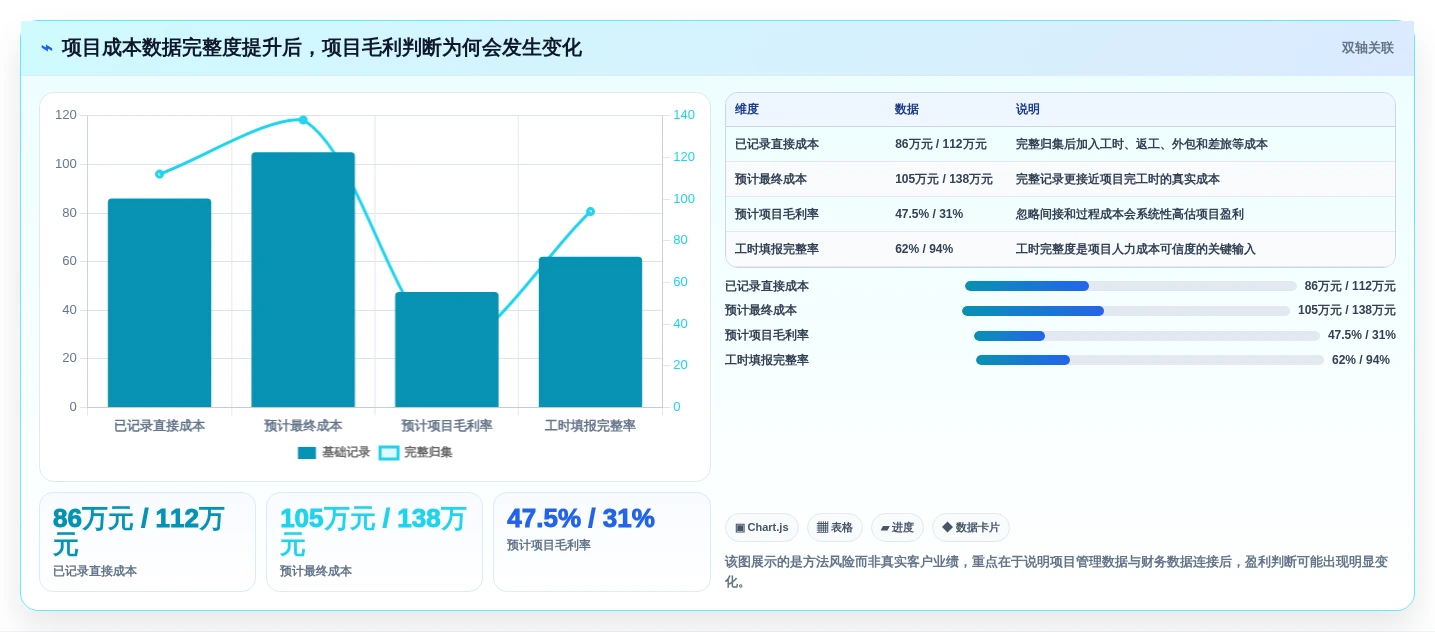Select the 预计最终成本 table row cell
Viewport: 1435px width, 632px height.
click(771, 179)
